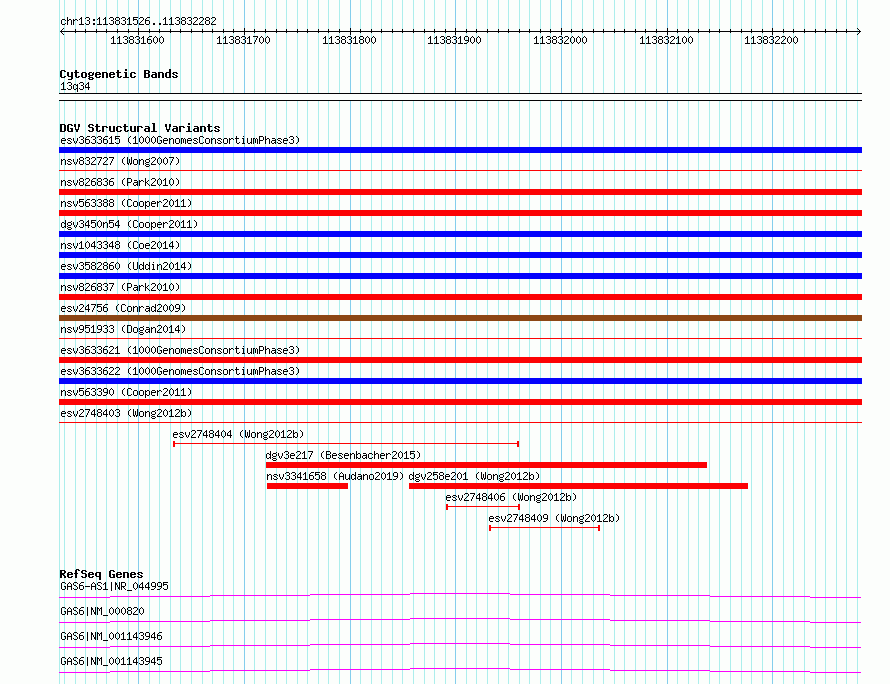Open nsv826837 (Park2010) variant
This screenshot has height=684, width=890.
(120, 287)
